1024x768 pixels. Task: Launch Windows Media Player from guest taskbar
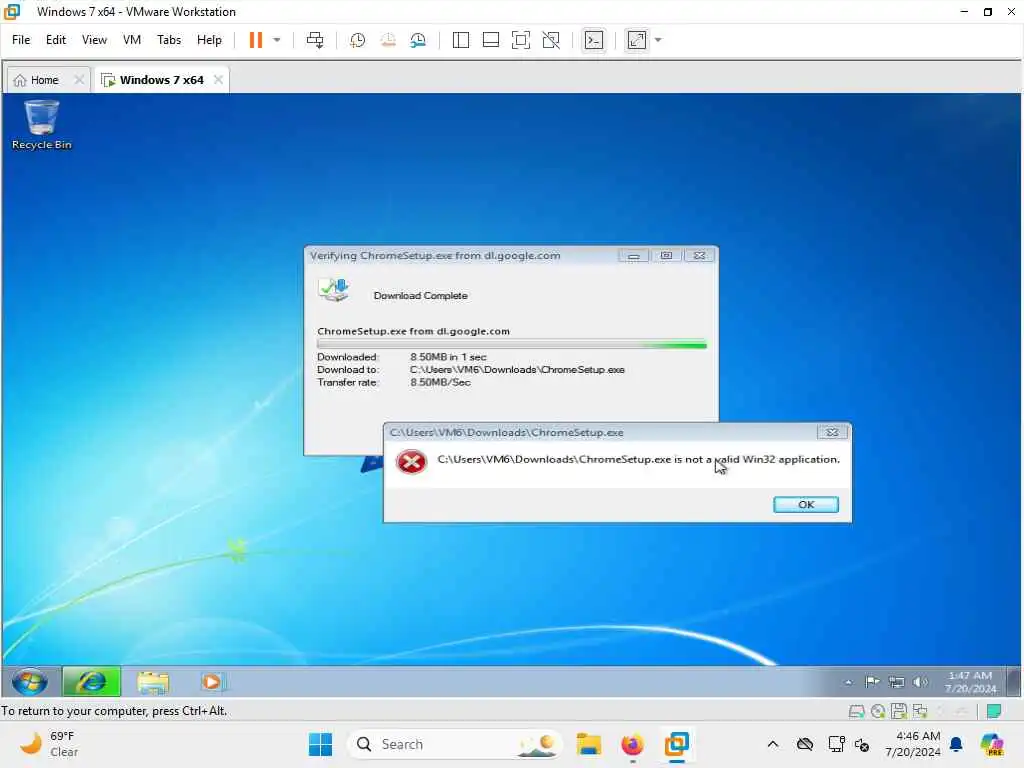tap(212, 682)
